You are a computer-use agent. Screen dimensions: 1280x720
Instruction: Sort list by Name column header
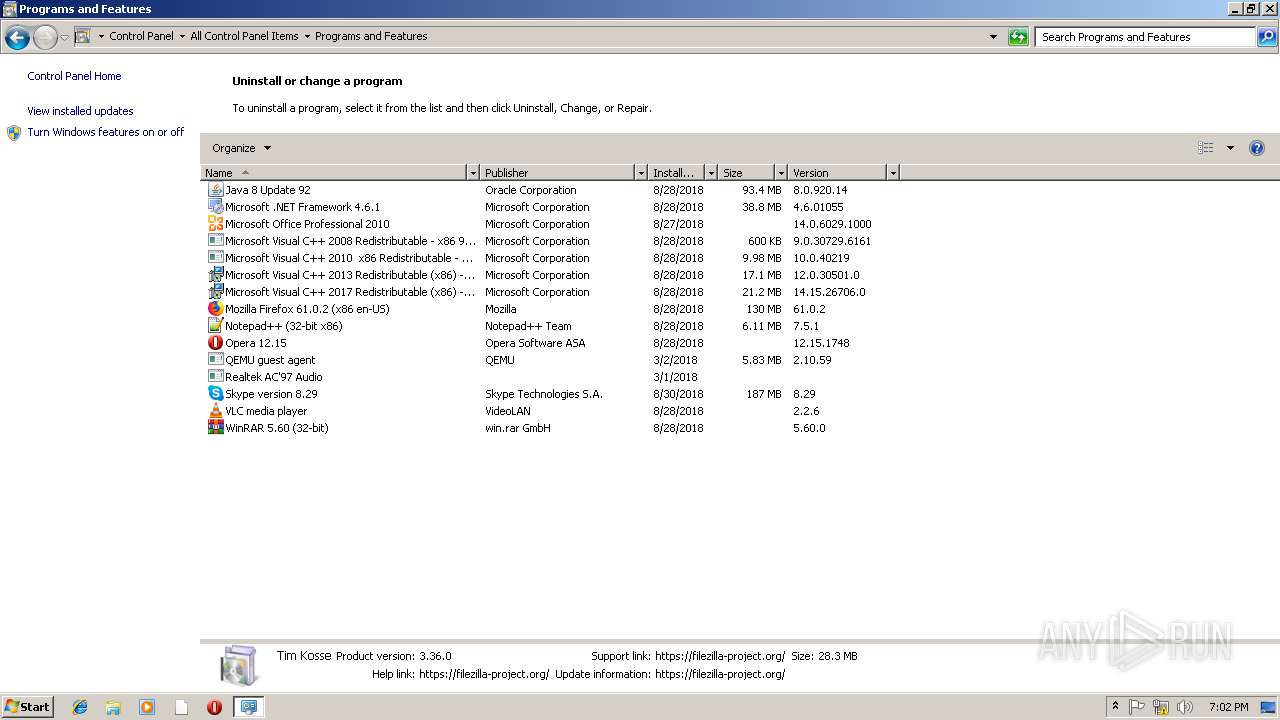[334, 173]
